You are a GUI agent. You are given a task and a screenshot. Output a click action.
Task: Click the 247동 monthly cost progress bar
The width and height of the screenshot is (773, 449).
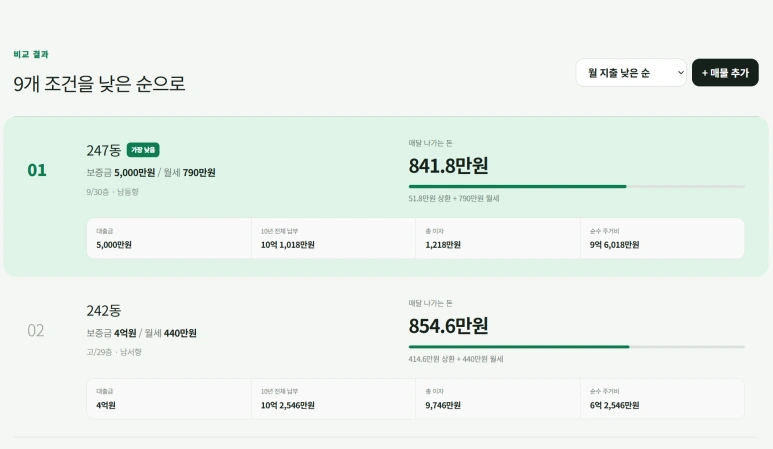pos(576,186)
